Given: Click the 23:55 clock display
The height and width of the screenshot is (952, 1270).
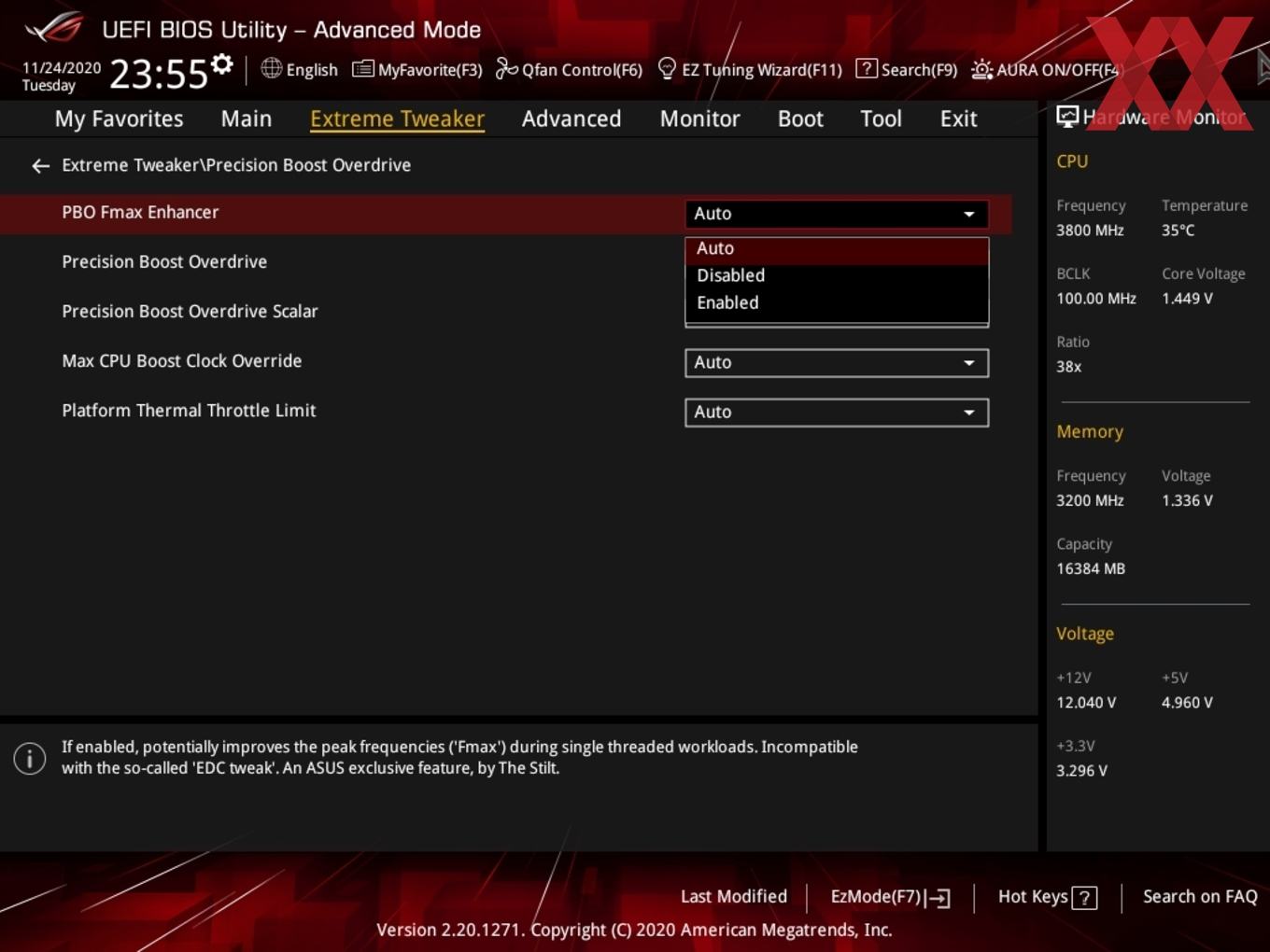Looking at the screenshot, I should point(159,74).
